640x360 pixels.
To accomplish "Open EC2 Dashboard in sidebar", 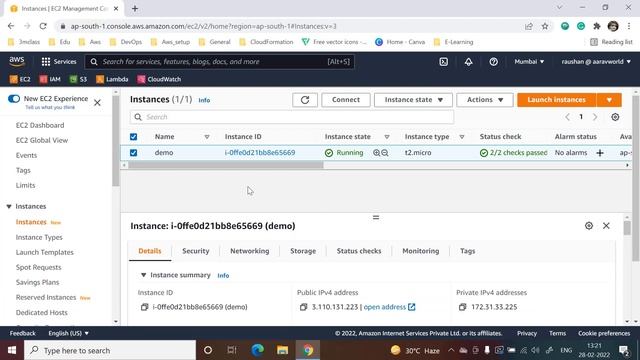I will click(40, 125).
